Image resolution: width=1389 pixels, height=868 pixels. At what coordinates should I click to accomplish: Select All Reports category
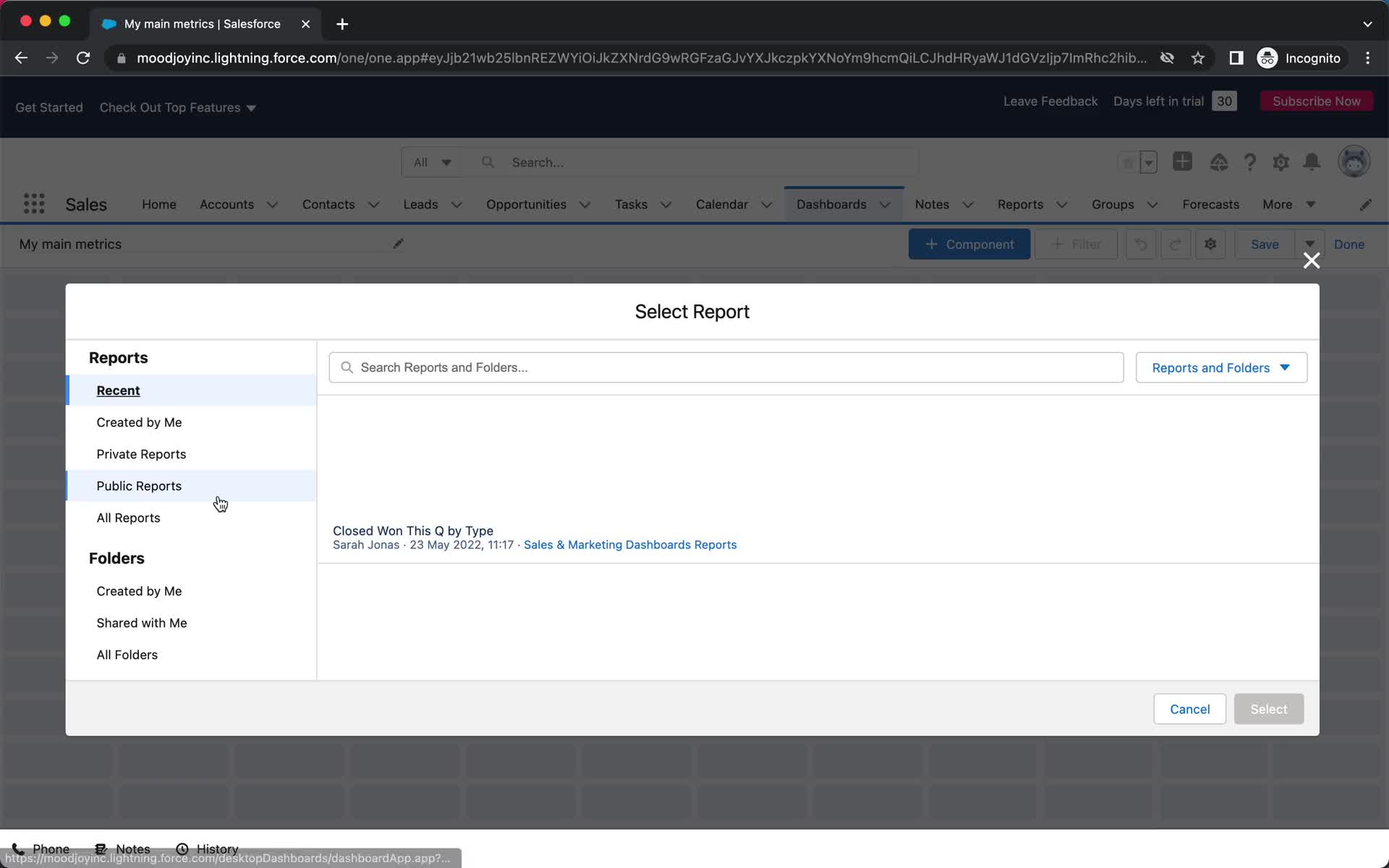tap(191, 518)
